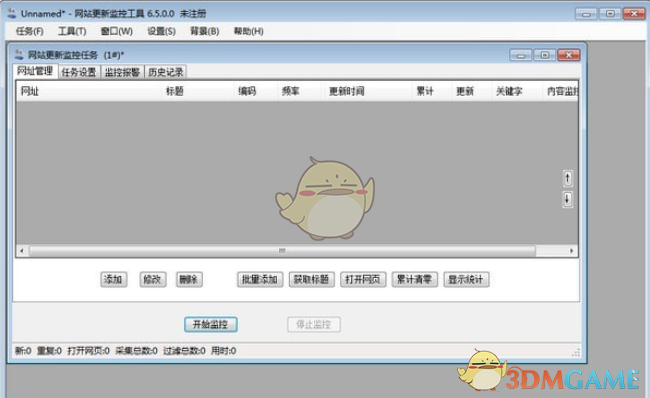Sort by the 更新时间 column header

pos(347,91)
